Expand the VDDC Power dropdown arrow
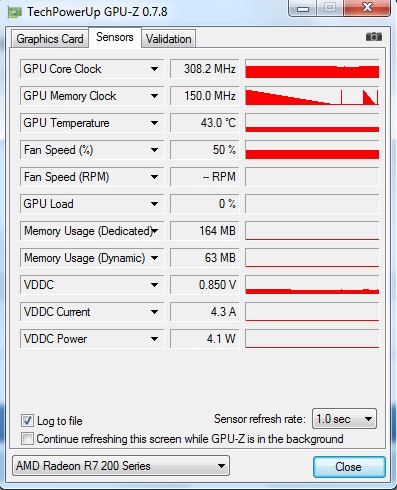The height and width of the screenshot is (490, 397). coord(154,339)
